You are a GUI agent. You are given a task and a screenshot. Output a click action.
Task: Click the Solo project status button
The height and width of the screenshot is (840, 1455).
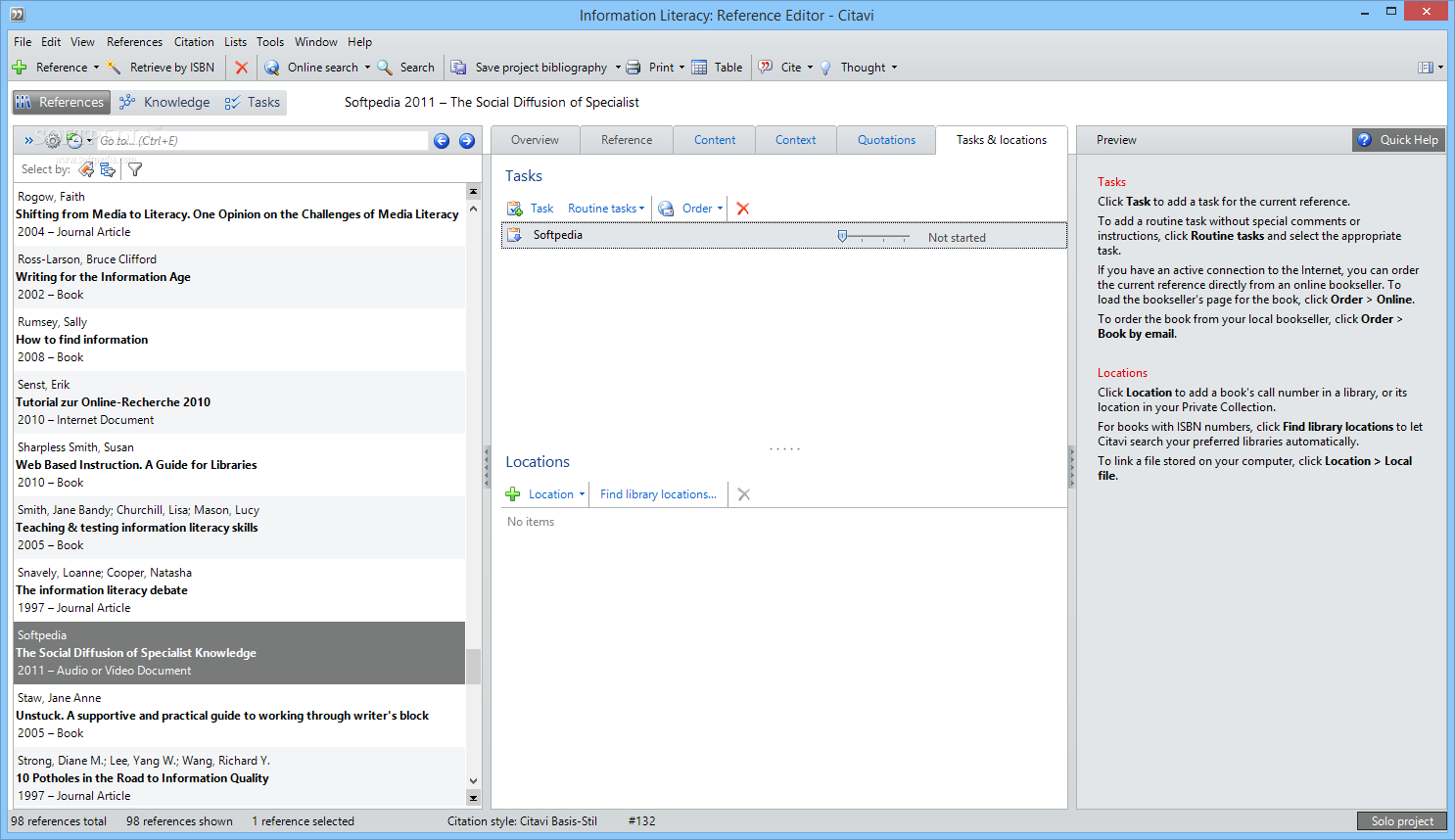1402,821
